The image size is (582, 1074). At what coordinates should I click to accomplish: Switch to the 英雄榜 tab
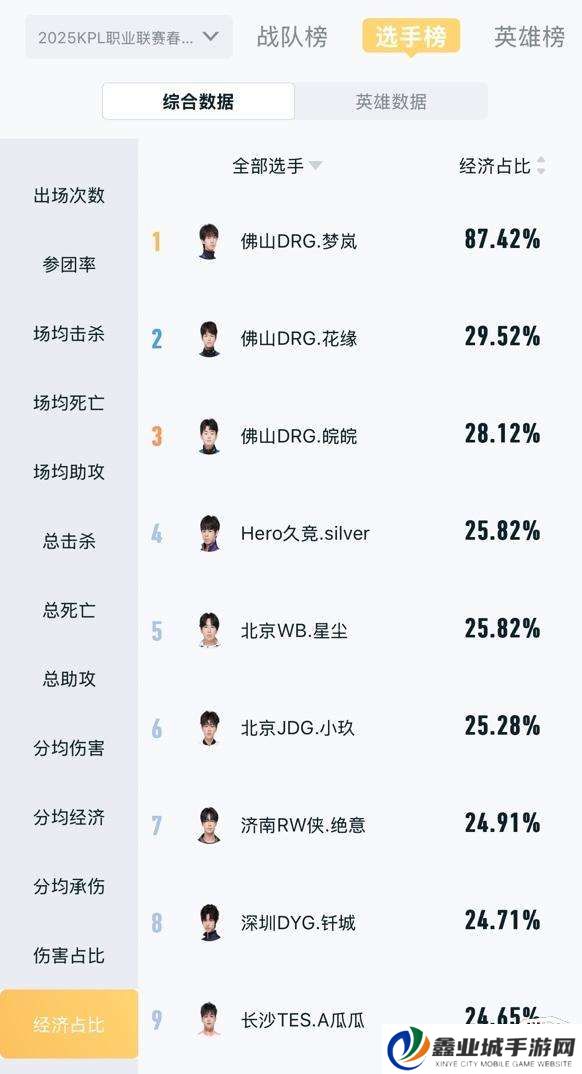pyautogui.click(x=530, y=37)
